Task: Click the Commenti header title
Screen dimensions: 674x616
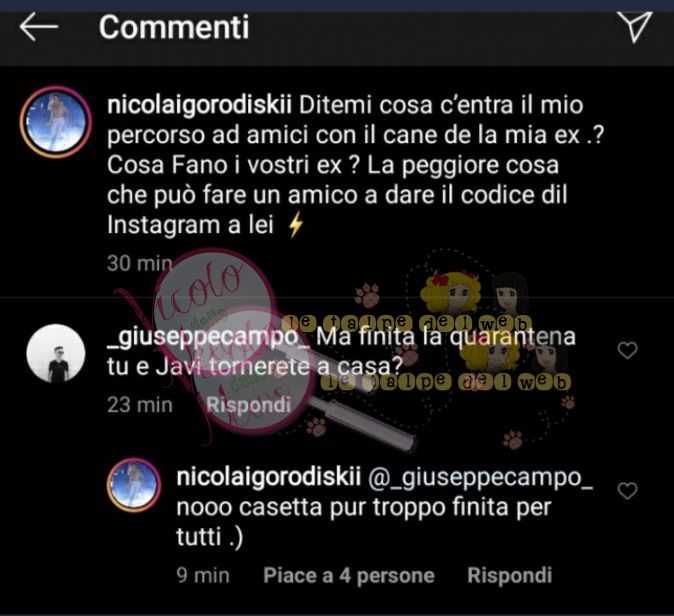Action: click(x=174, y=27)
